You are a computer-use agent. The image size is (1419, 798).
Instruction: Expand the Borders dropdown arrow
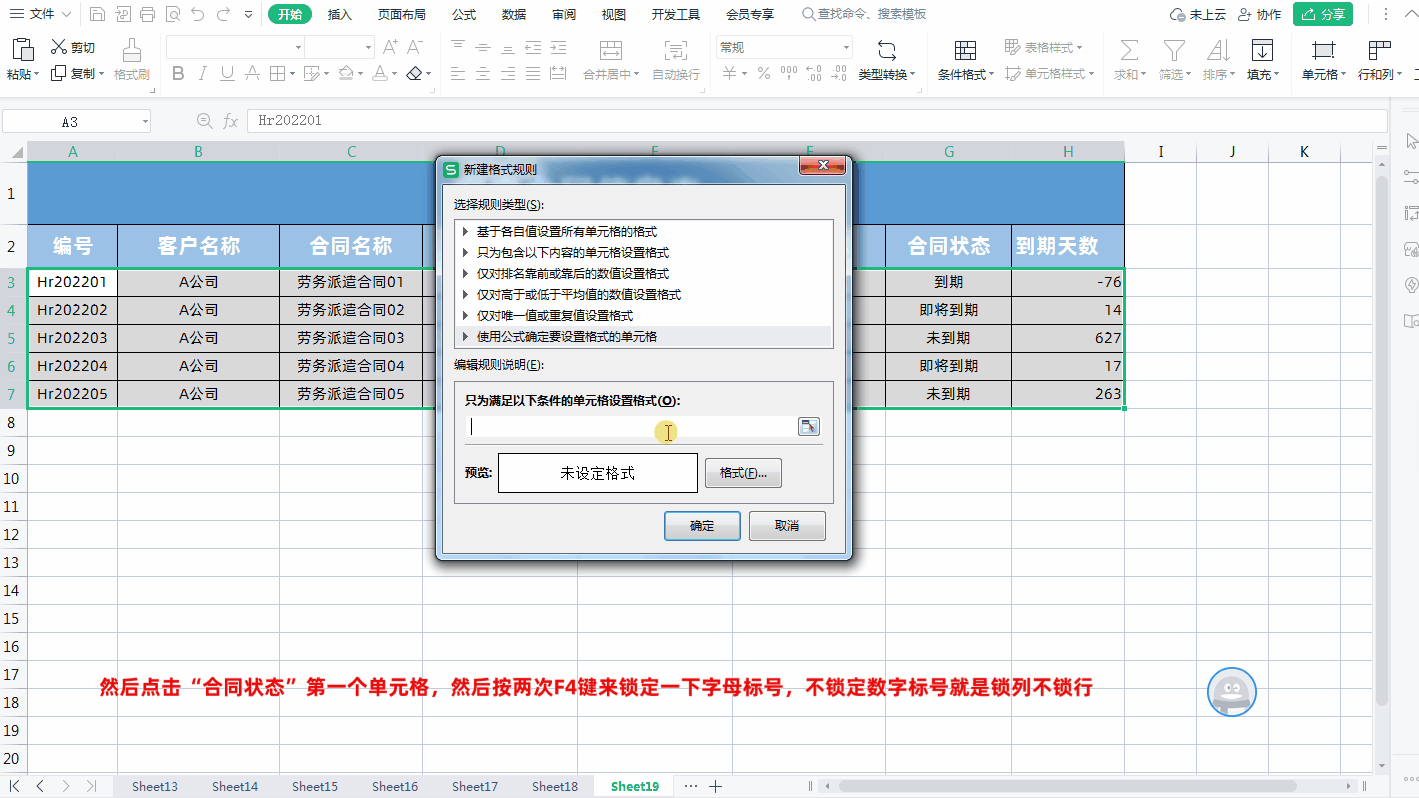click(x=291, y=73)
